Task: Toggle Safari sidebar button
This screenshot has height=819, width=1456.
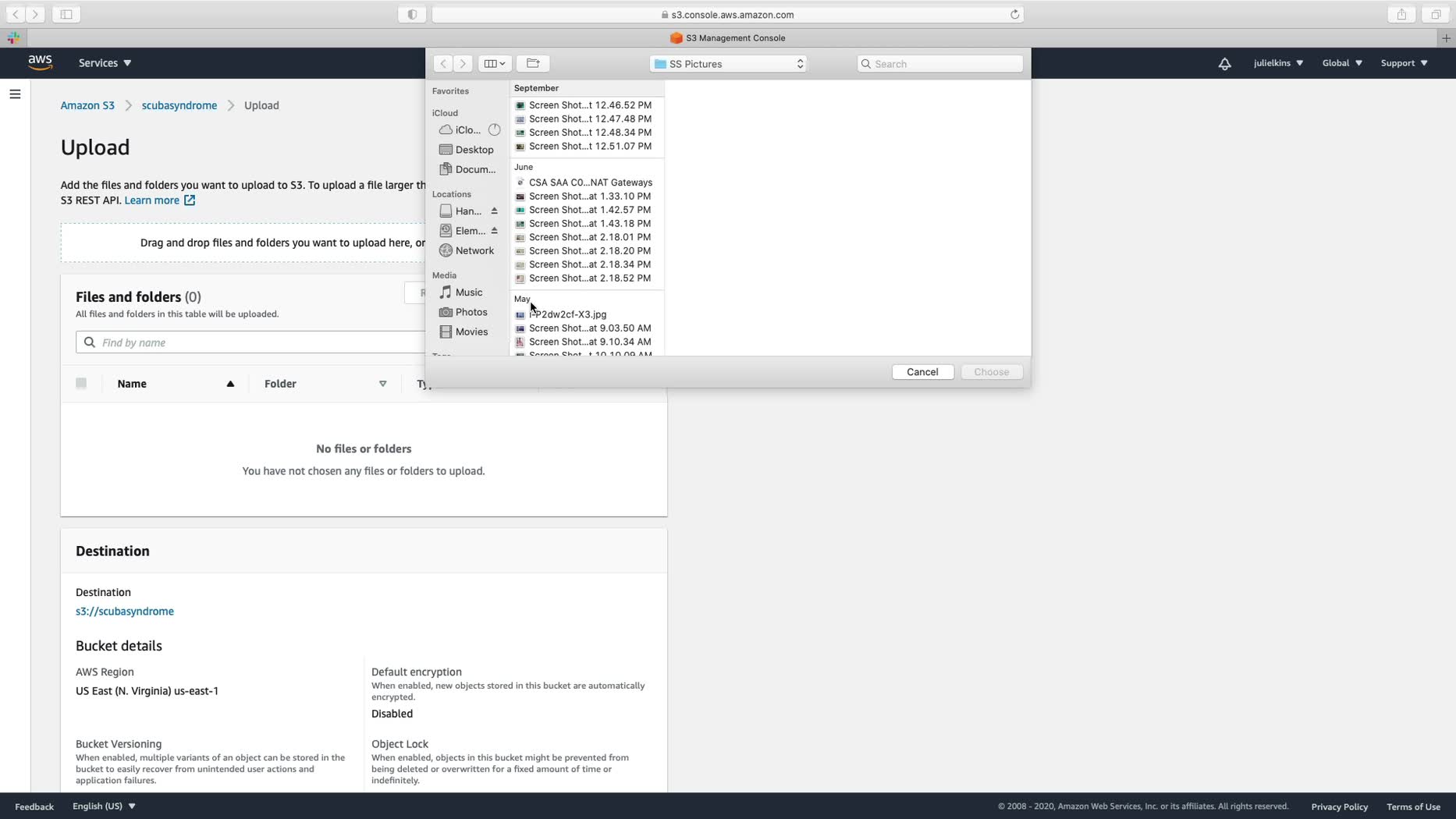Action: (x=66, y=14)
